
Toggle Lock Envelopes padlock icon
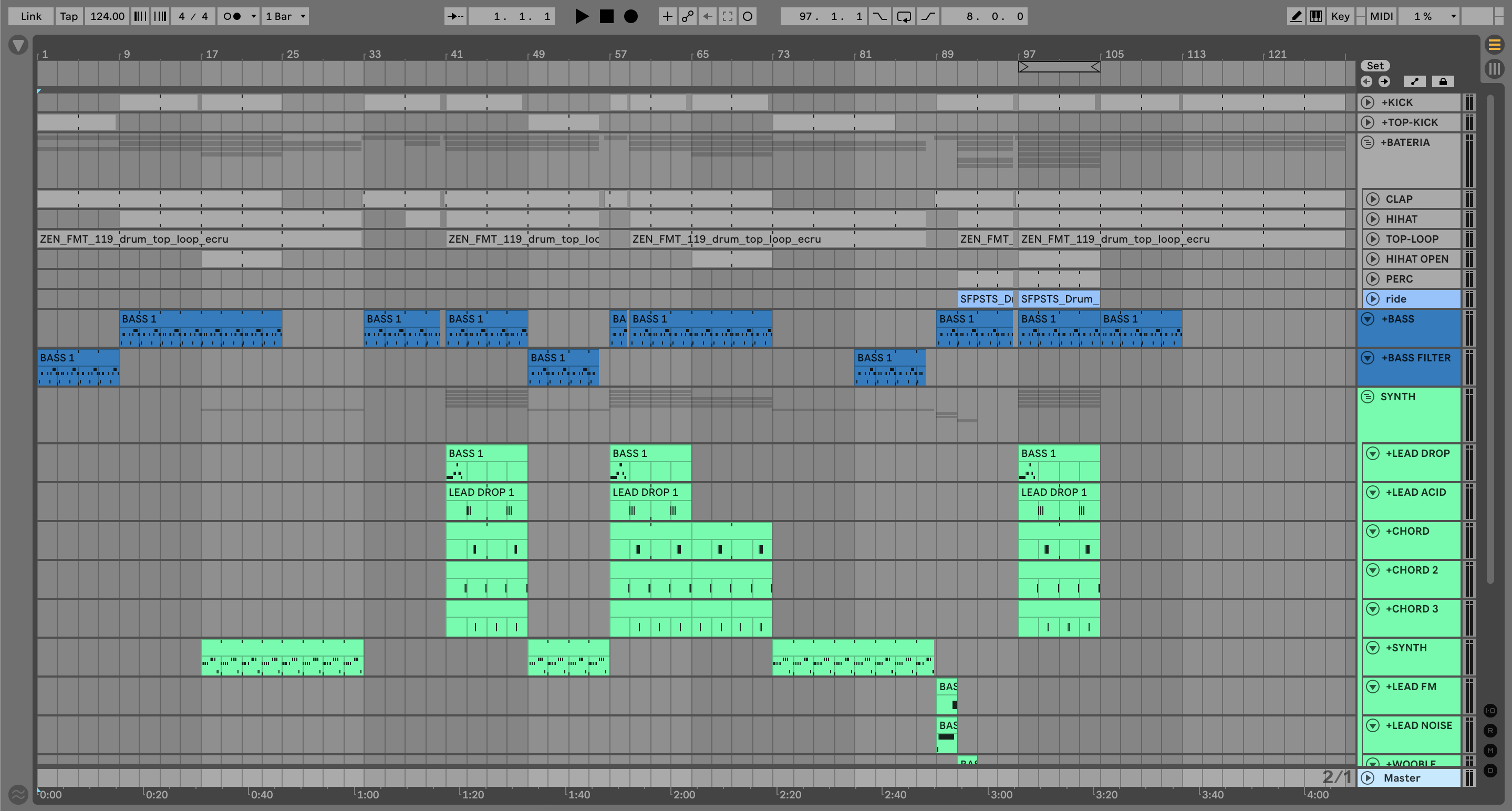[x=1443, y=81]
